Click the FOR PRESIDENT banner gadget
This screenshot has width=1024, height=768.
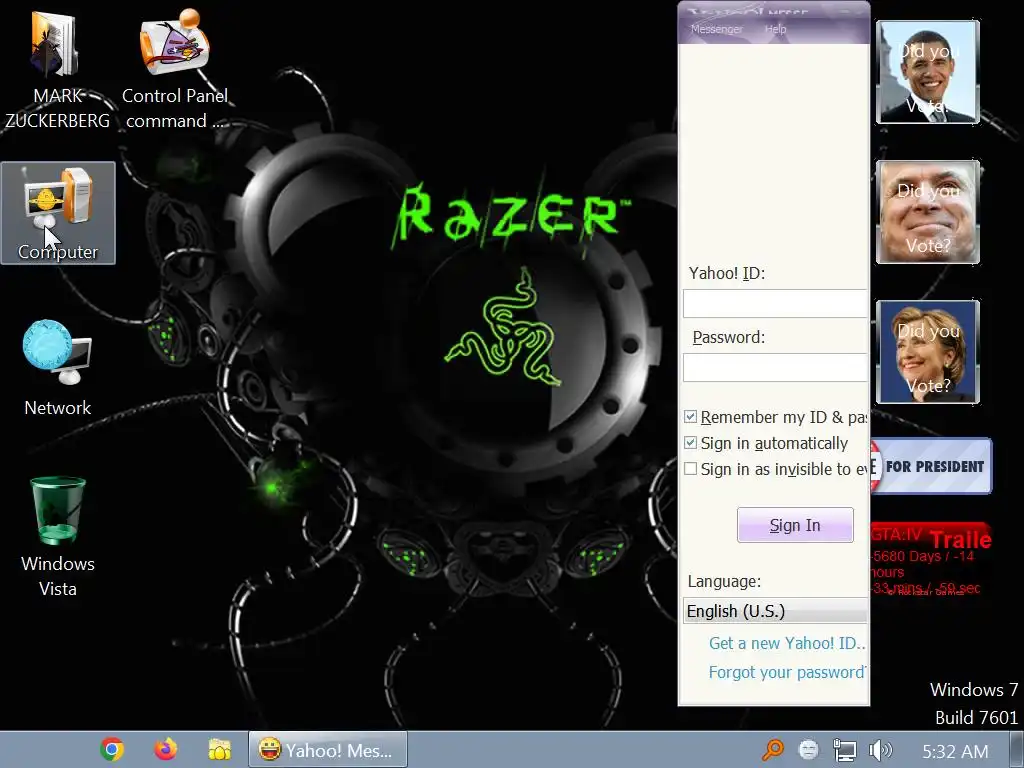pyautogui.click(x=931, y=466)
